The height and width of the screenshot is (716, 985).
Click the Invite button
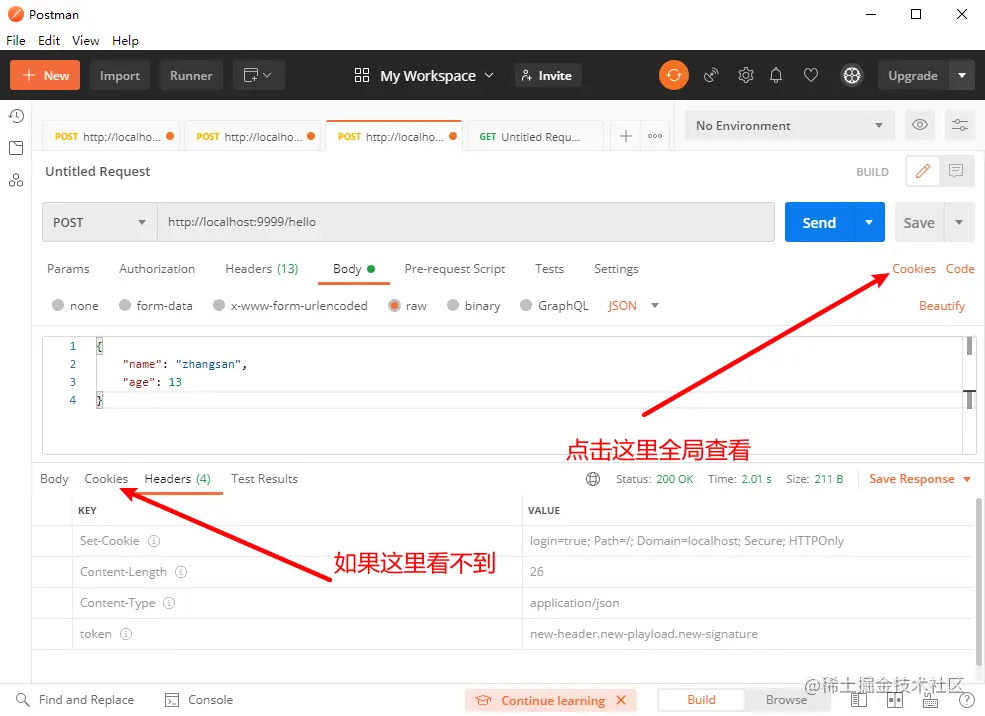[547, 75]
